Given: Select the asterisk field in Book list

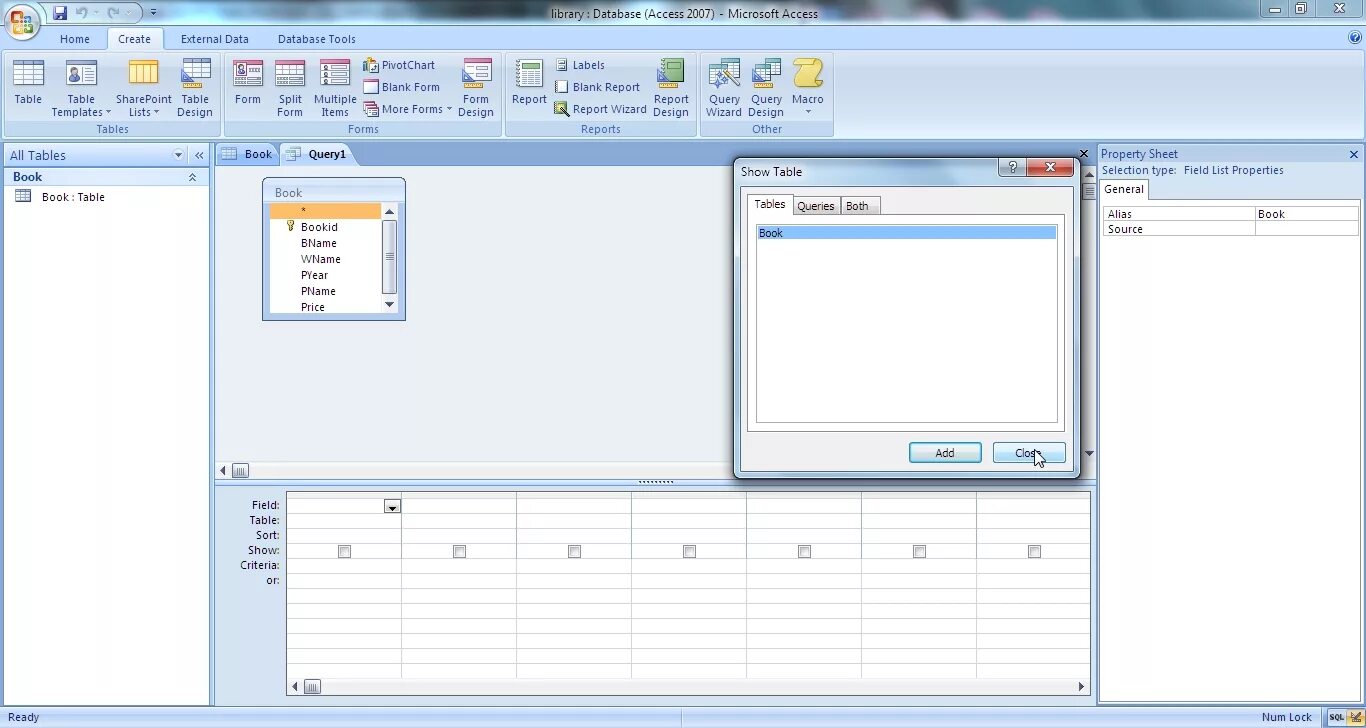Looking at the screenshot, I should coord(325,211).
